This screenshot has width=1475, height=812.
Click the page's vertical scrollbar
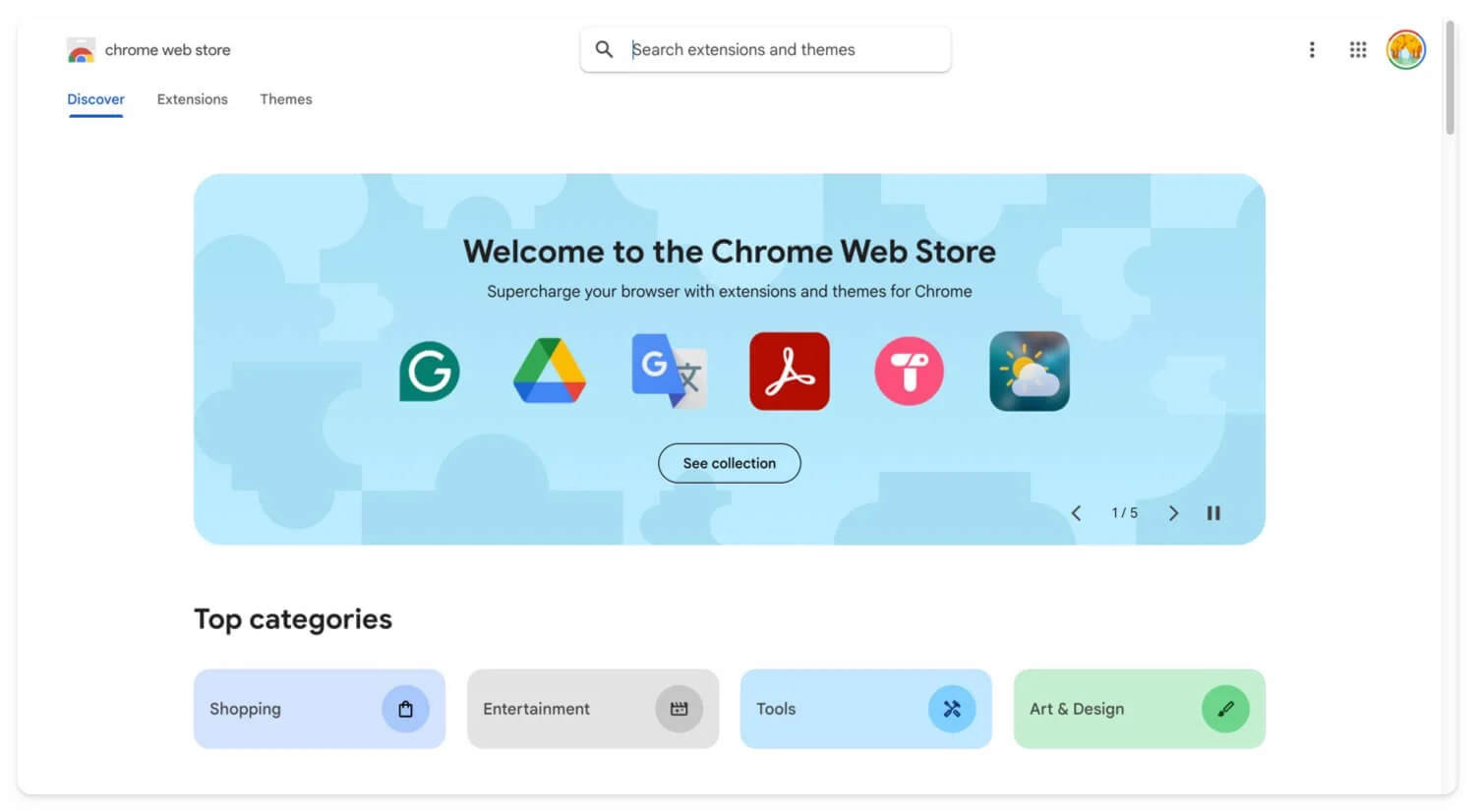[x=1449, y=79]
